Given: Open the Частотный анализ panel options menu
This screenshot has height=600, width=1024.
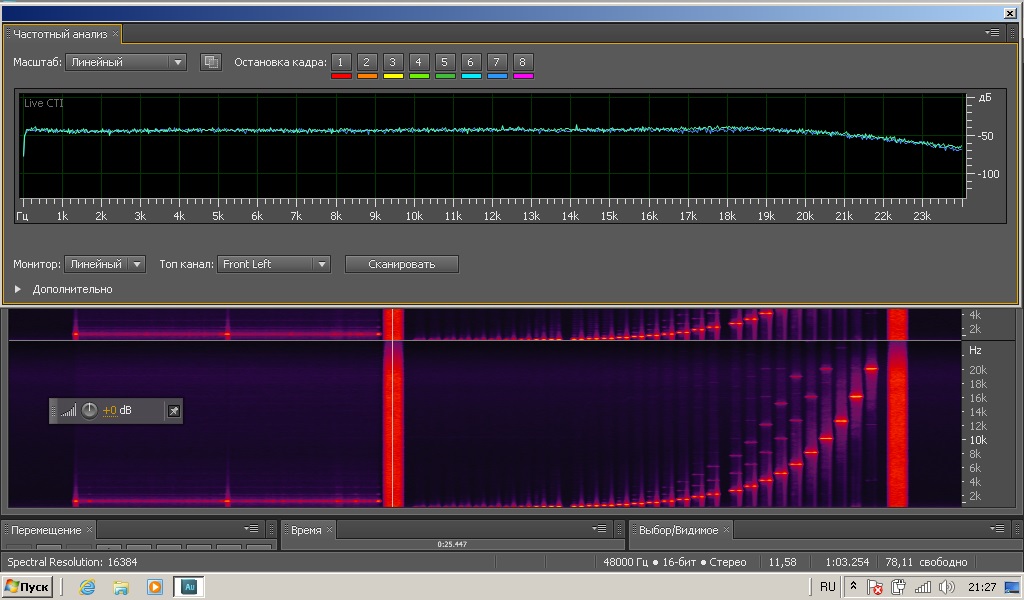Looking at the screenshot, I should tap(992, 33).
